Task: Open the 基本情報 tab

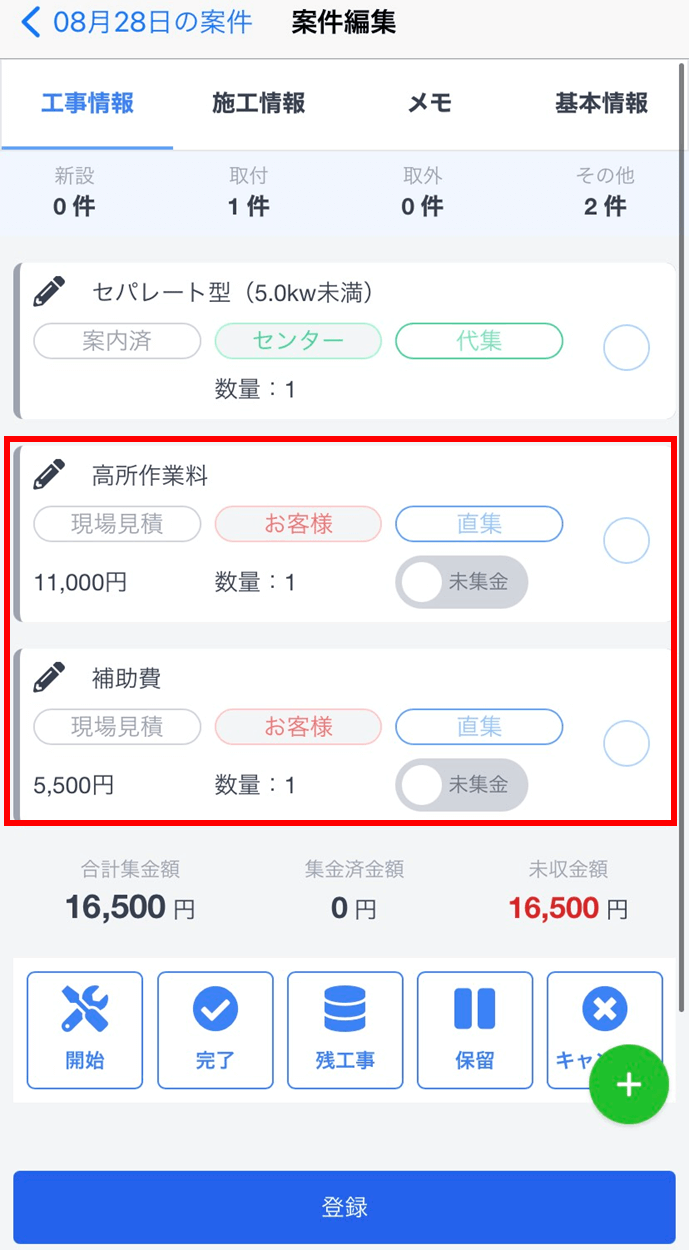Action: (x=601, y=103)
